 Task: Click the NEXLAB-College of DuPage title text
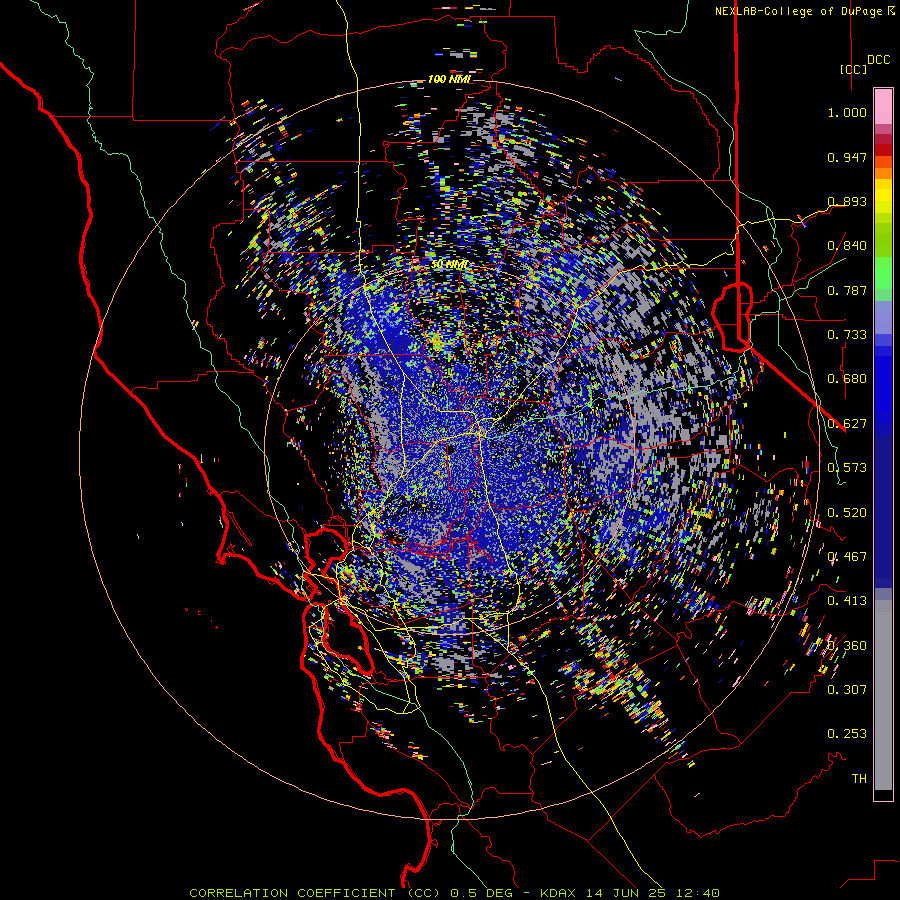pos(804,11)
